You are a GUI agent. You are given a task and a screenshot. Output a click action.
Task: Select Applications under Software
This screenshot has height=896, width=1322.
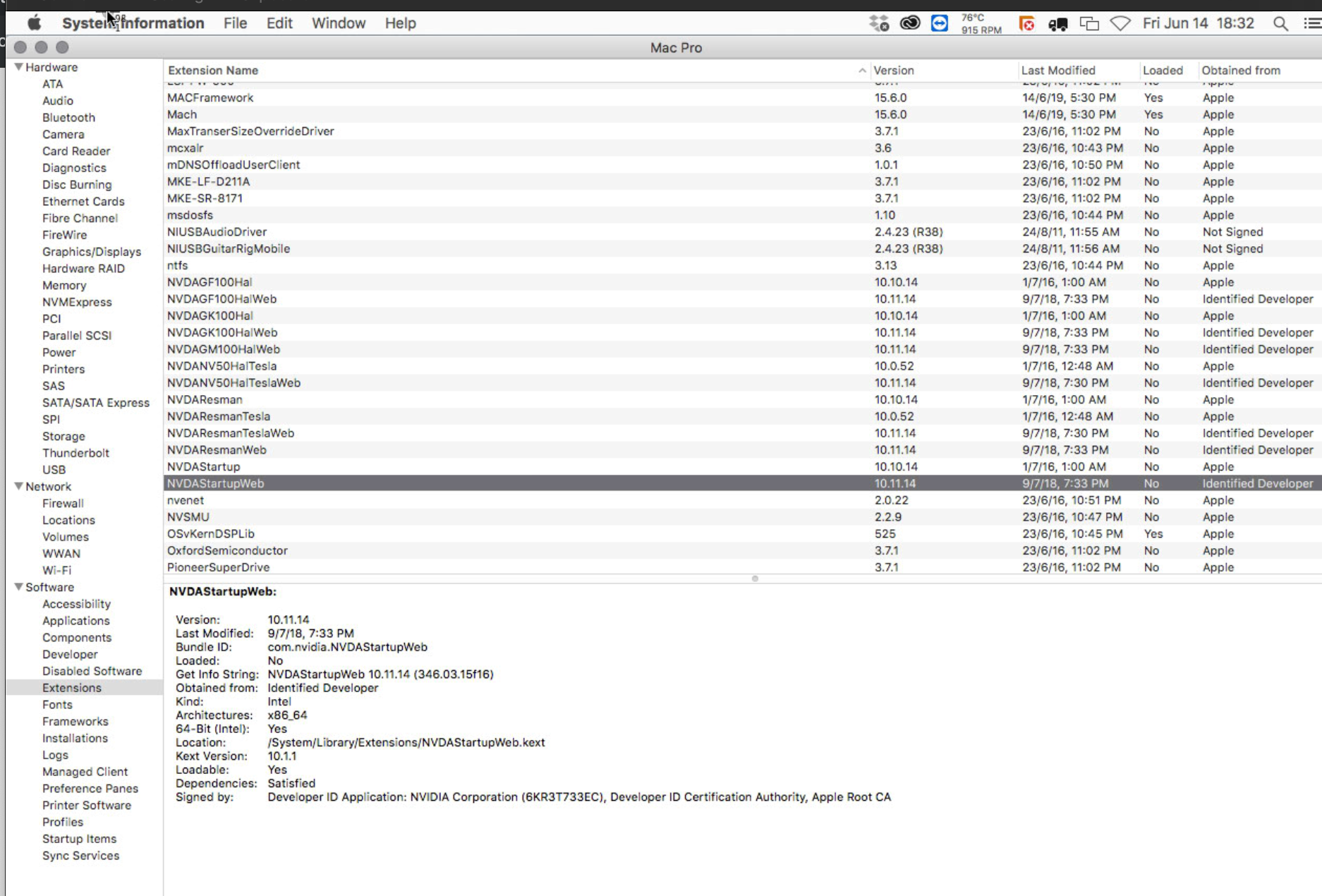pos(76,620)
